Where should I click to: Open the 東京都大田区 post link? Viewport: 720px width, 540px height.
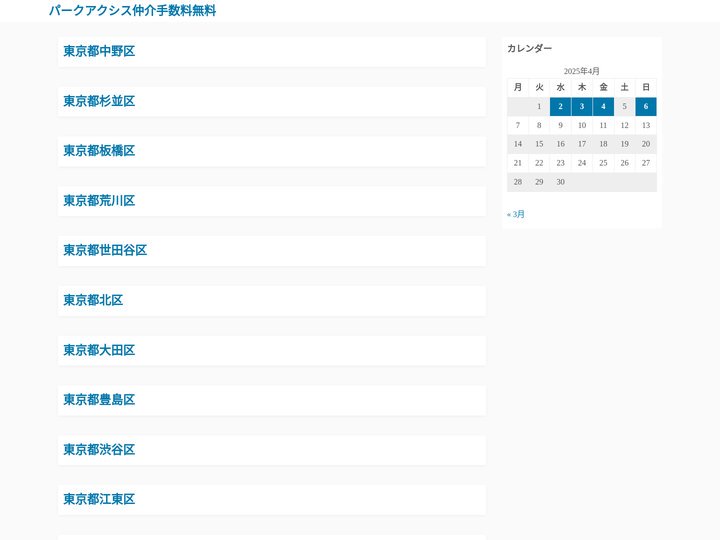point(99,350)
